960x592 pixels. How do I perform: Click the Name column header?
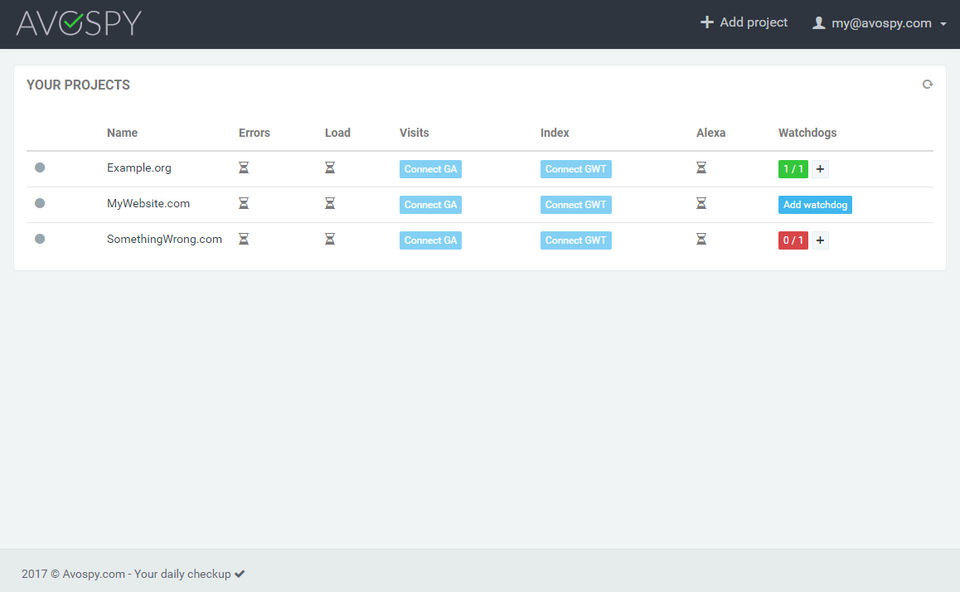[122, 133]
